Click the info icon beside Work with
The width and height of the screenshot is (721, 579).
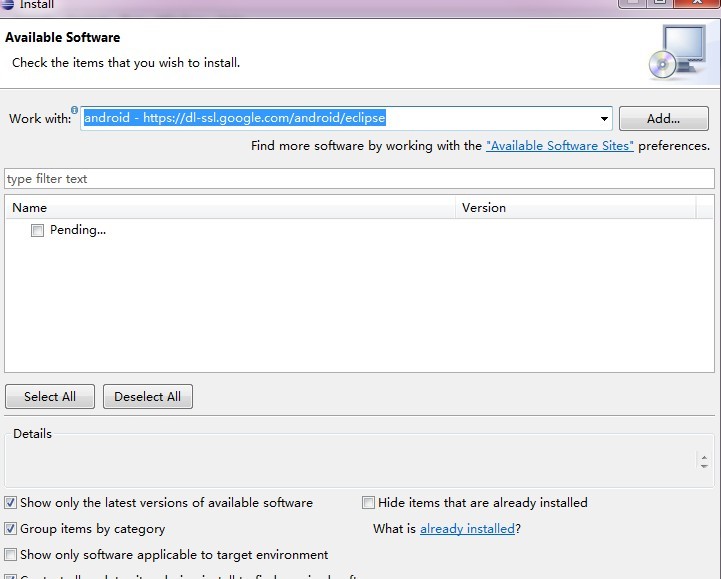tap(74, 110)
